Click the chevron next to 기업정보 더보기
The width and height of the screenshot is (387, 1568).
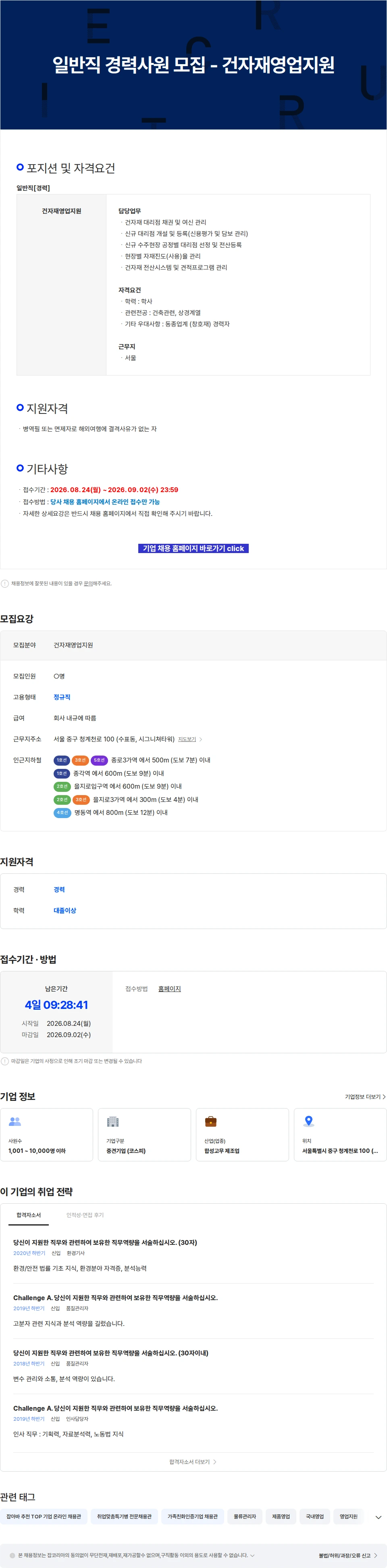coord(384,1096)
